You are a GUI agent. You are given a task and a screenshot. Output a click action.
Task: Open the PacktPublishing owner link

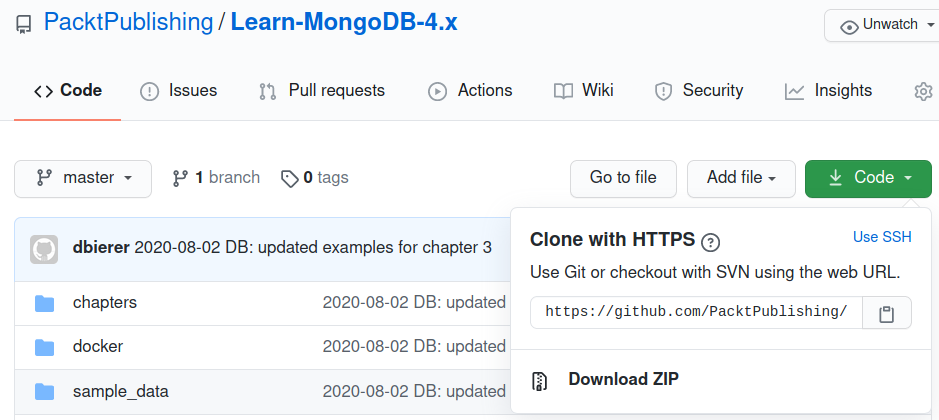point(128,22)
